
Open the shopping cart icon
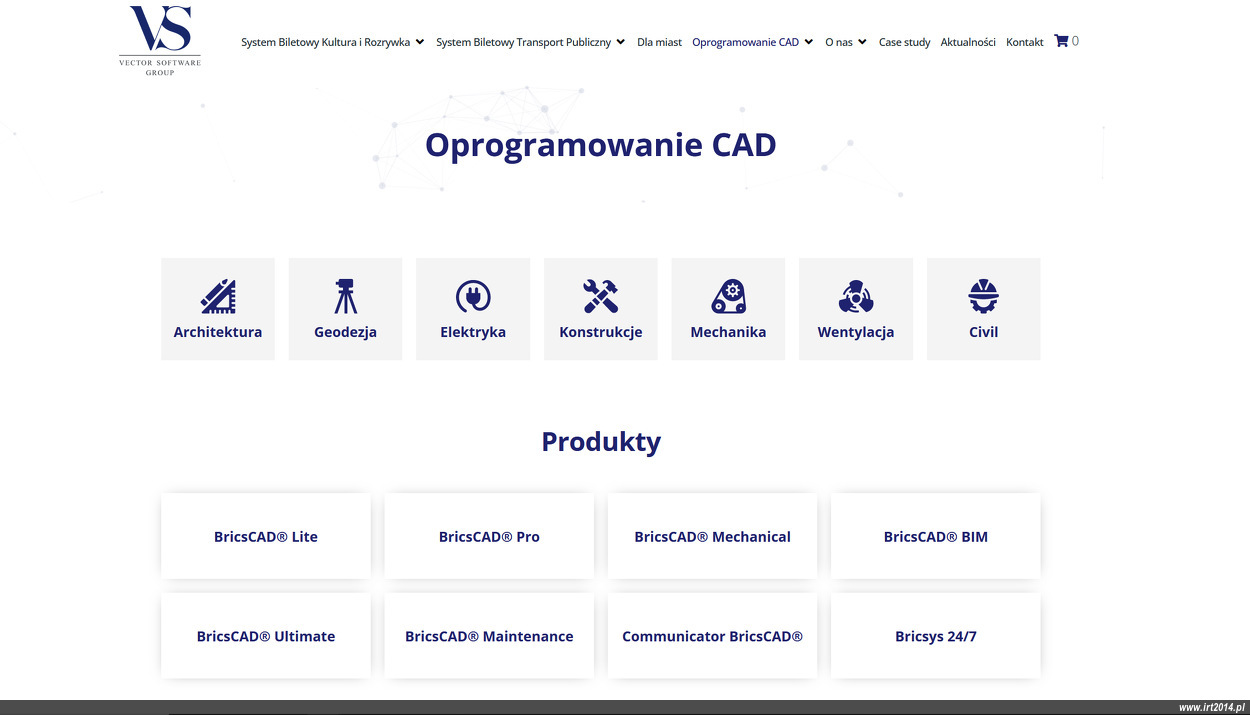point(1061,41)
